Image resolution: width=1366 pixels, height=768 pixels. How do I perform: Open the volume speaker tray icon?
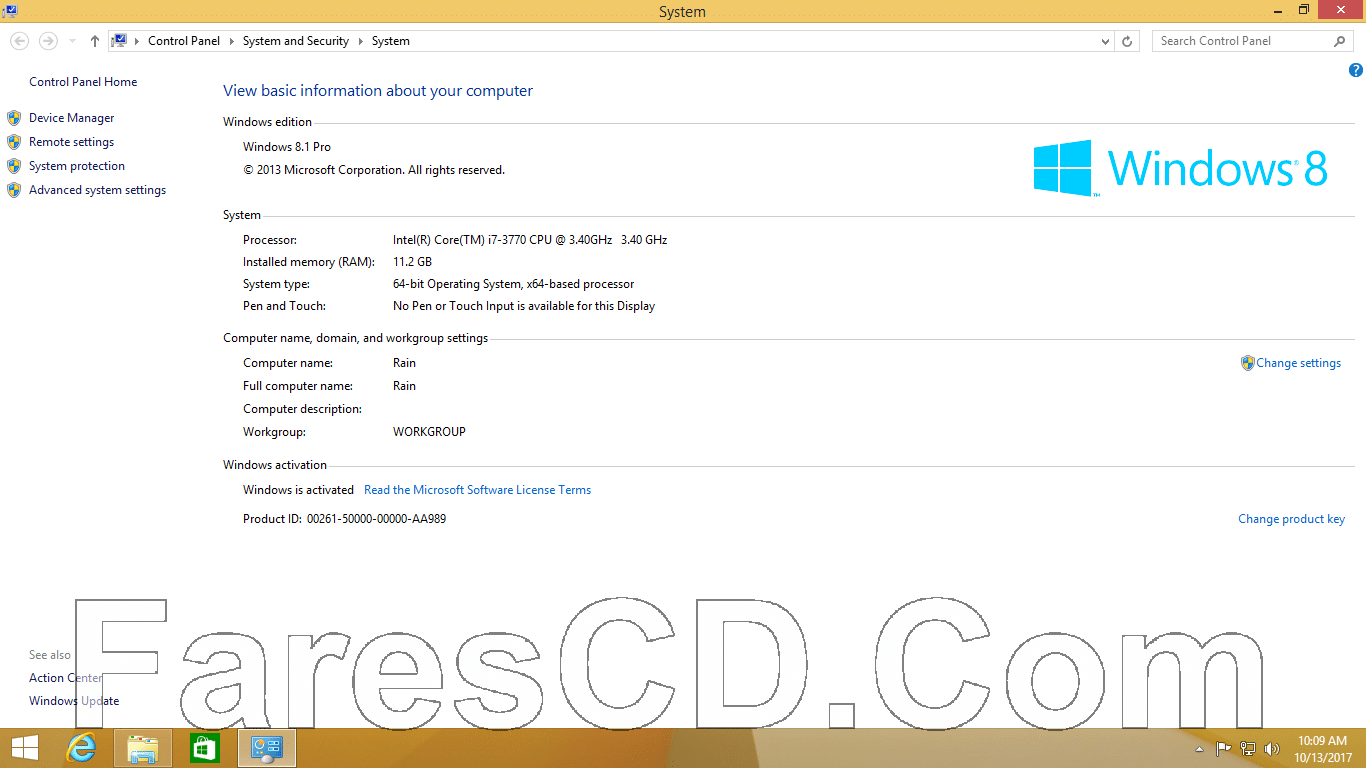[1273, 748]
